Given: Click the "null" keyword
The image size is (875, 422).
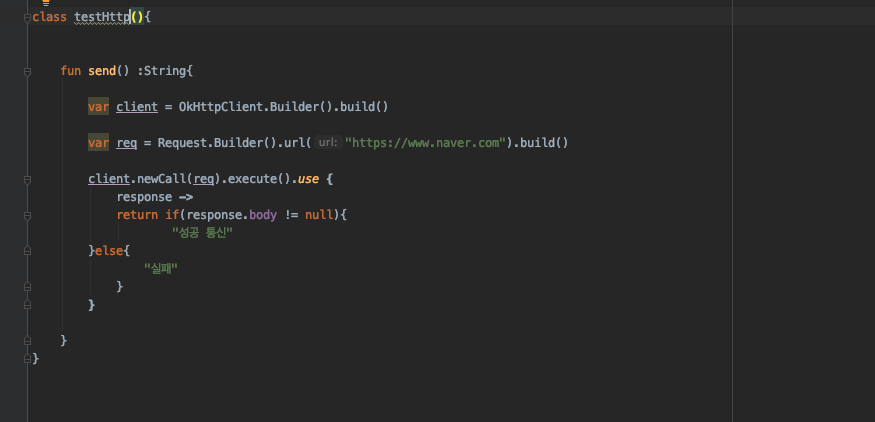Looking at the screenshot, I should pyautogui.click(x=319, y=215).
